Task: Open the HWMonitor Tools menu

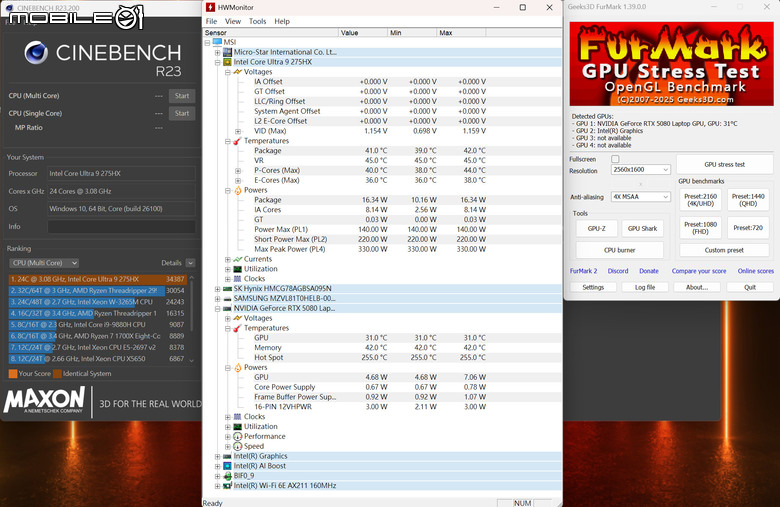Action: (257, 21)
